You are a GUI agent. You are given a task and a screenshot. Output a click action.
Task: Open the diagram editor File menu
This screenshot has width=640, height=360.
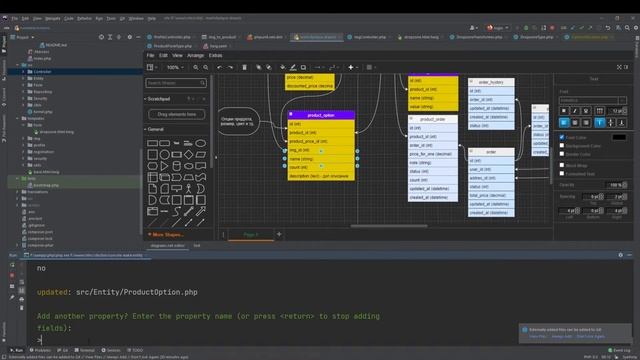[x=150, y=55]
